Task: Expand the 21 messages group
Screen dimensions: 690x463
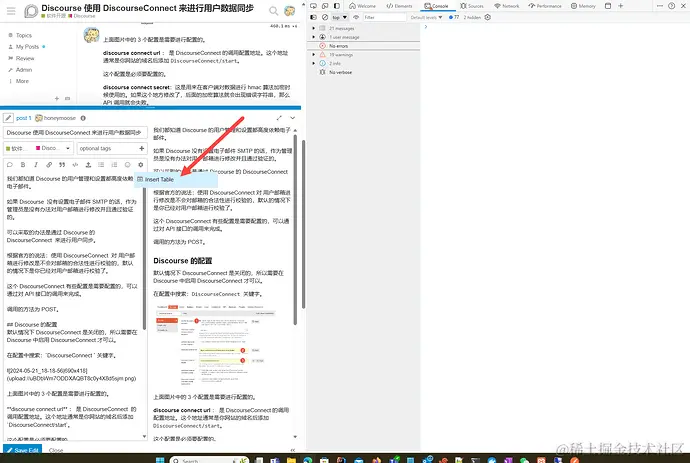Action: click(x=313, y=28)
